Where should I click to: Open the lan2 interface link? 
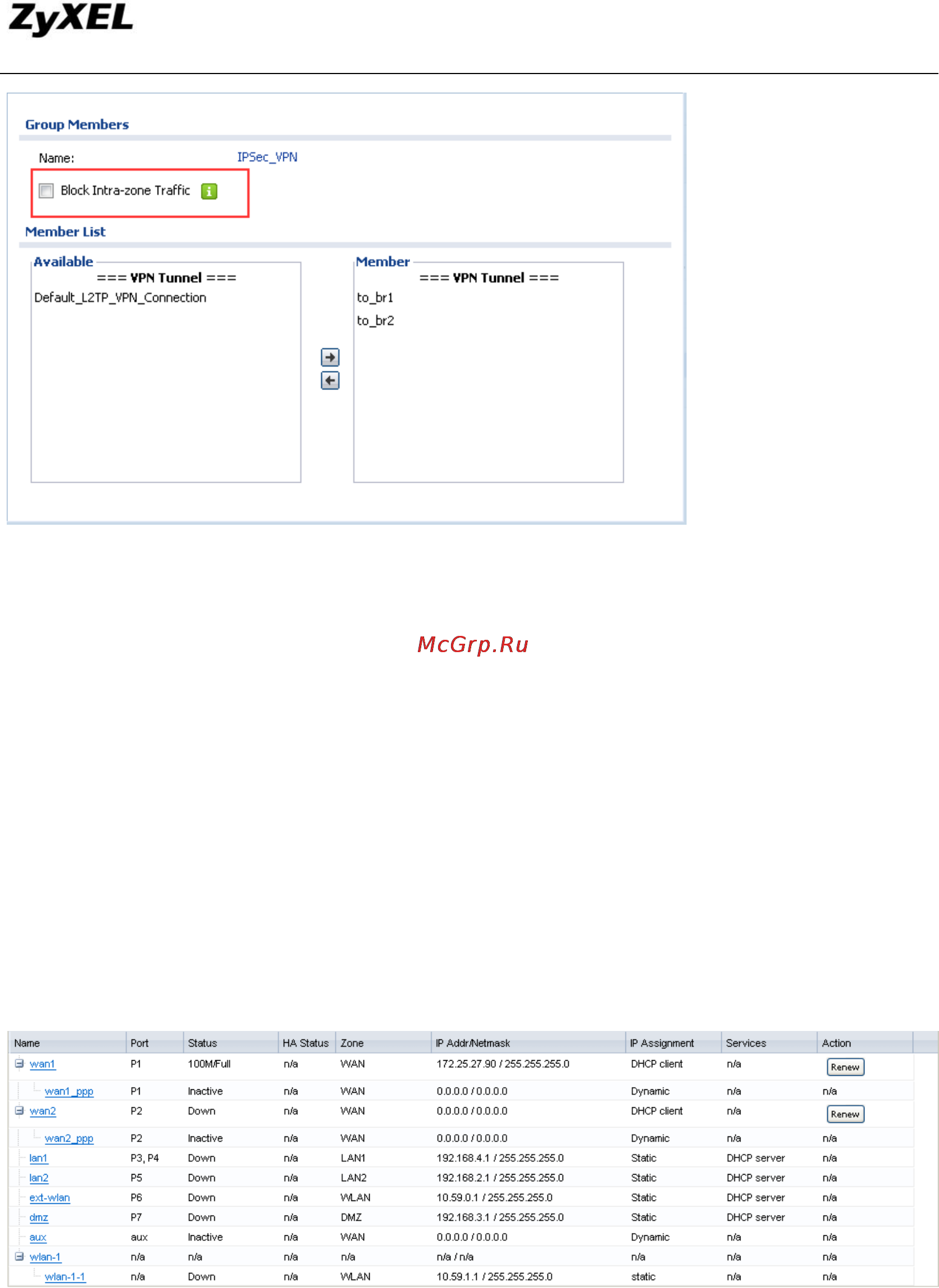tap(39, 1178)
